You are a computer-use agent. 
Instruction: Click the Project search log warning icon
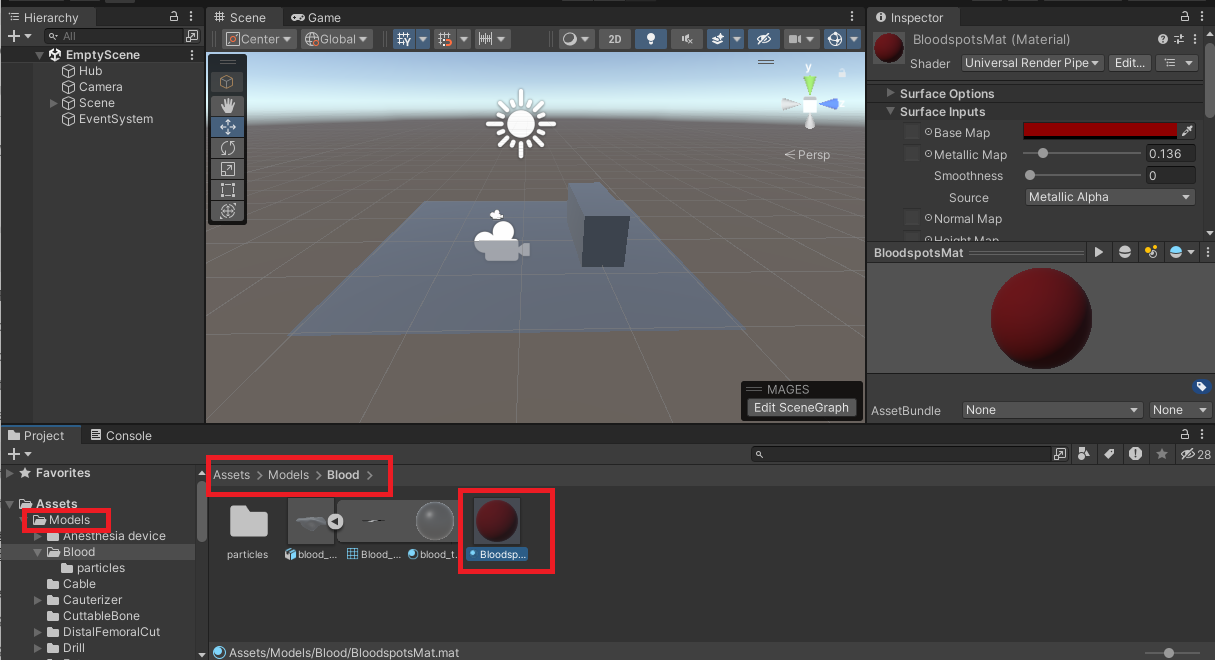coord(1135,454)
